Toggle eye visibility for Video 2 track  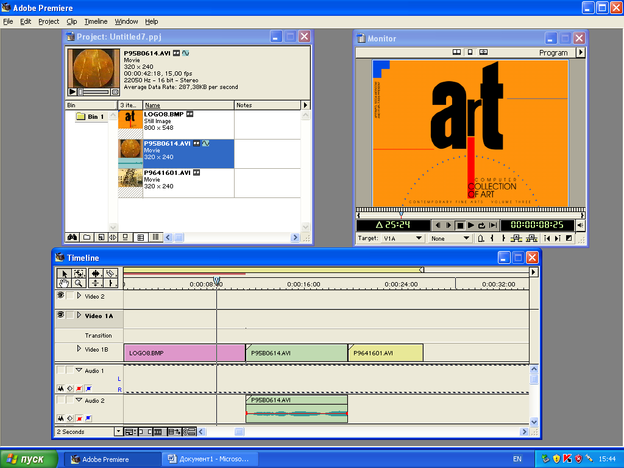61,296
